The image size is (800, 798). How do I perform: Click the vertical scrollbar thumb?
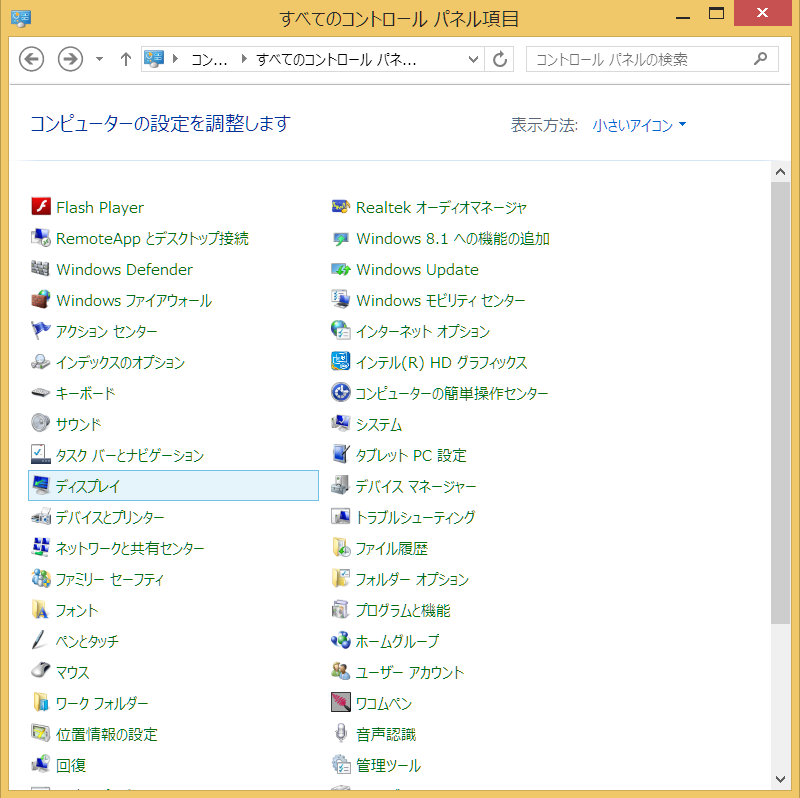click(x=780, y=403)
